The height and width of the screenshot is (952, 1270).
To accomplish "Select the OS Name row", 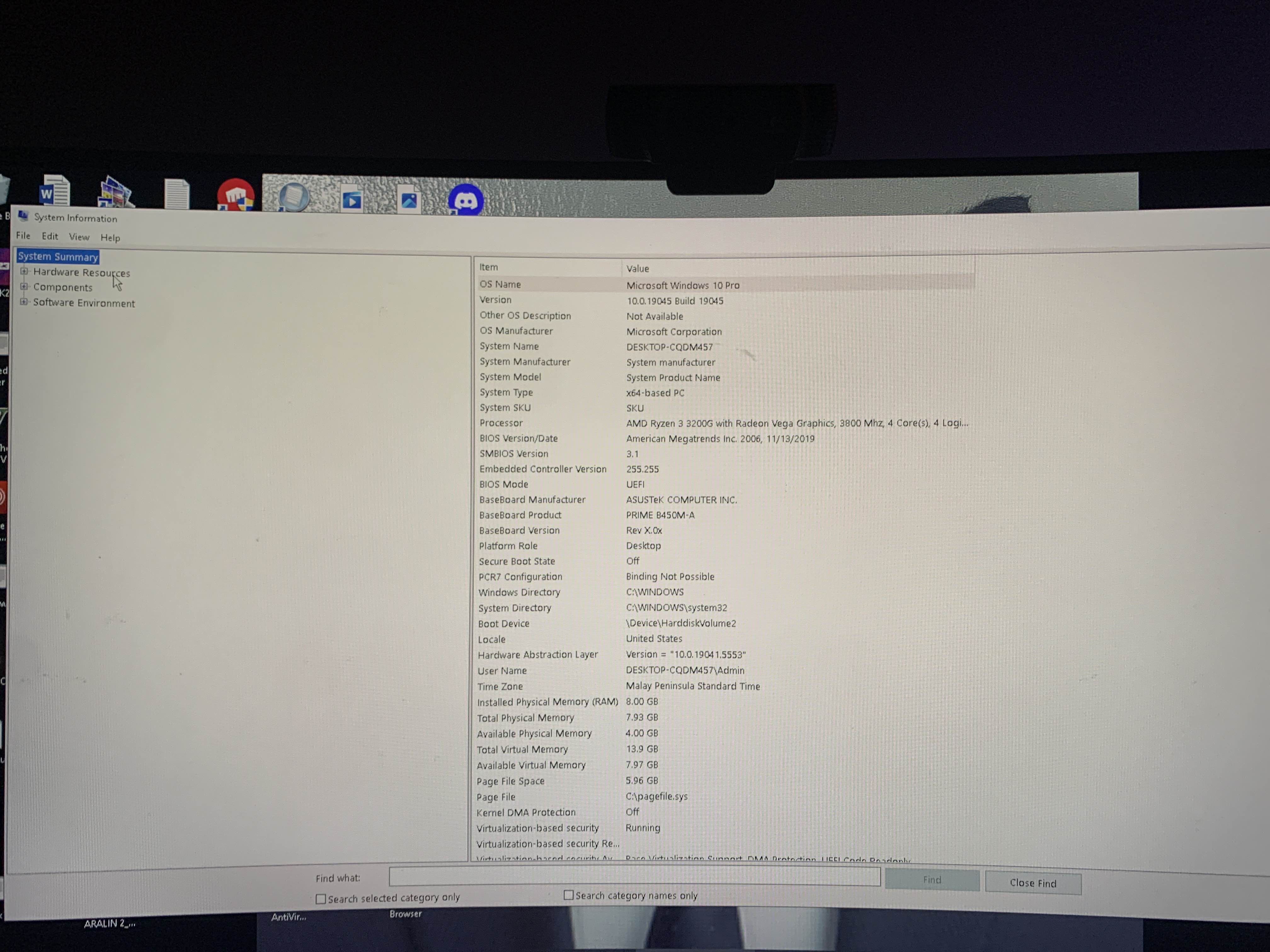I will point(726,285).
